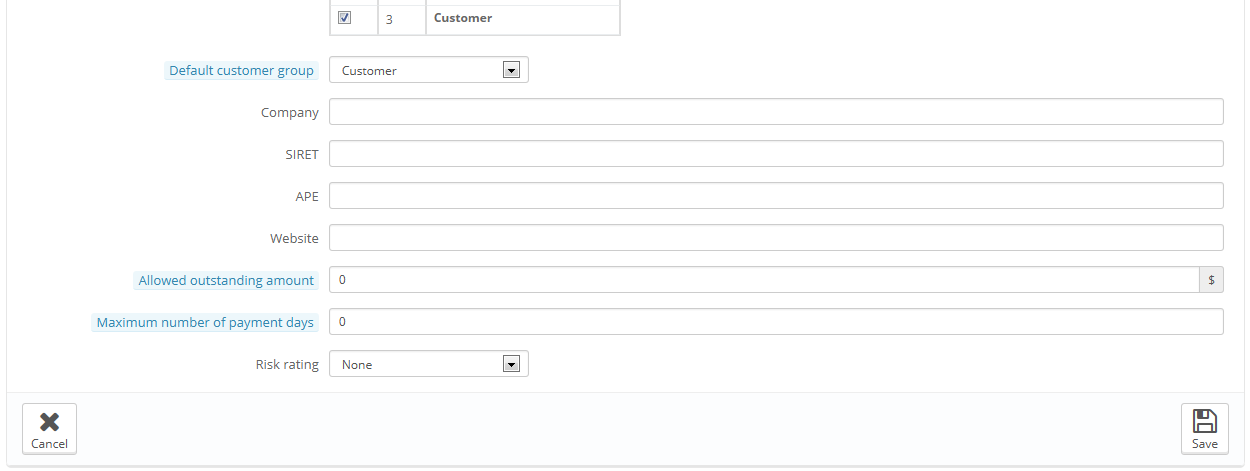
Task: Click the Save floppy disk icon
Action: [1205, 421]
